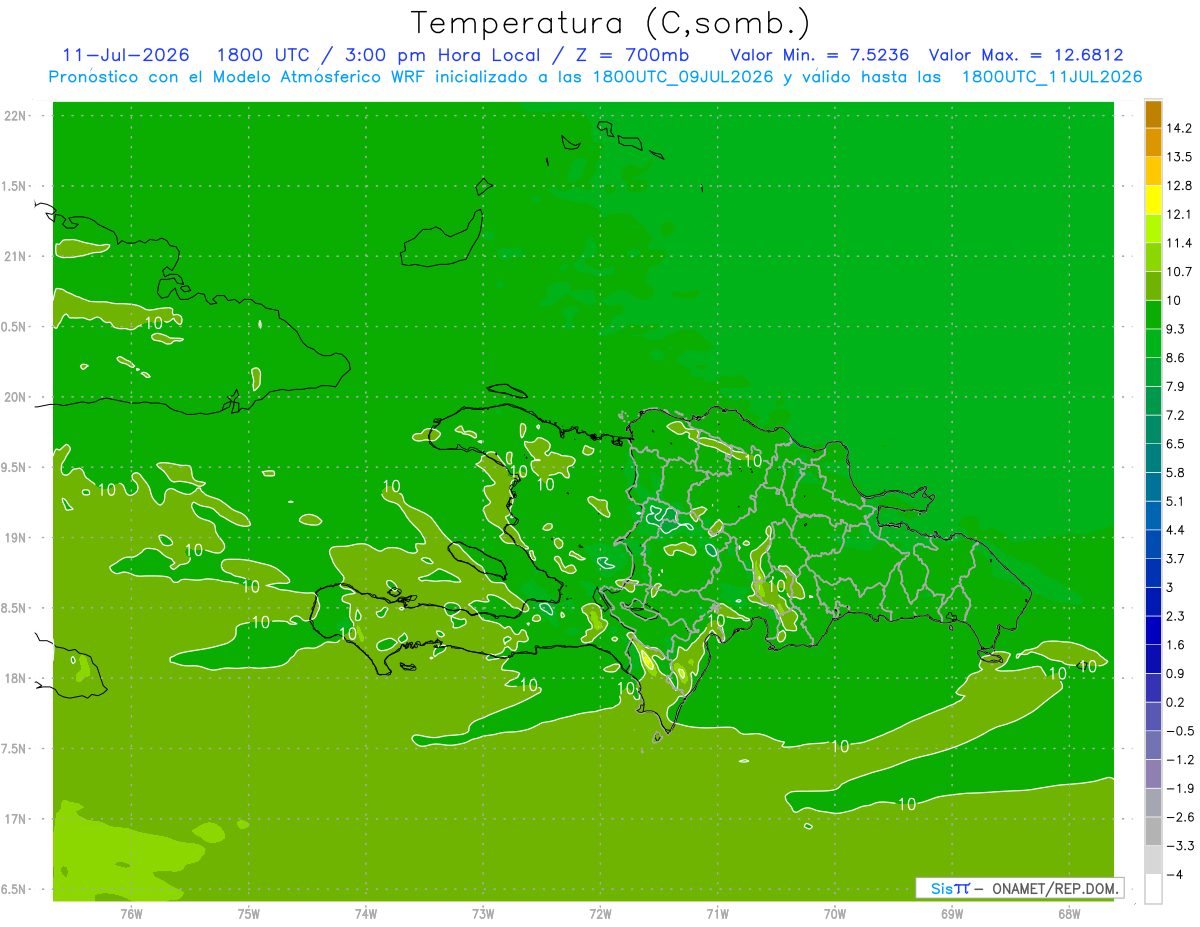Screen dimensions: 1200x927
Task: Click the '10.7' color scale label
Action: point(1180,272)
